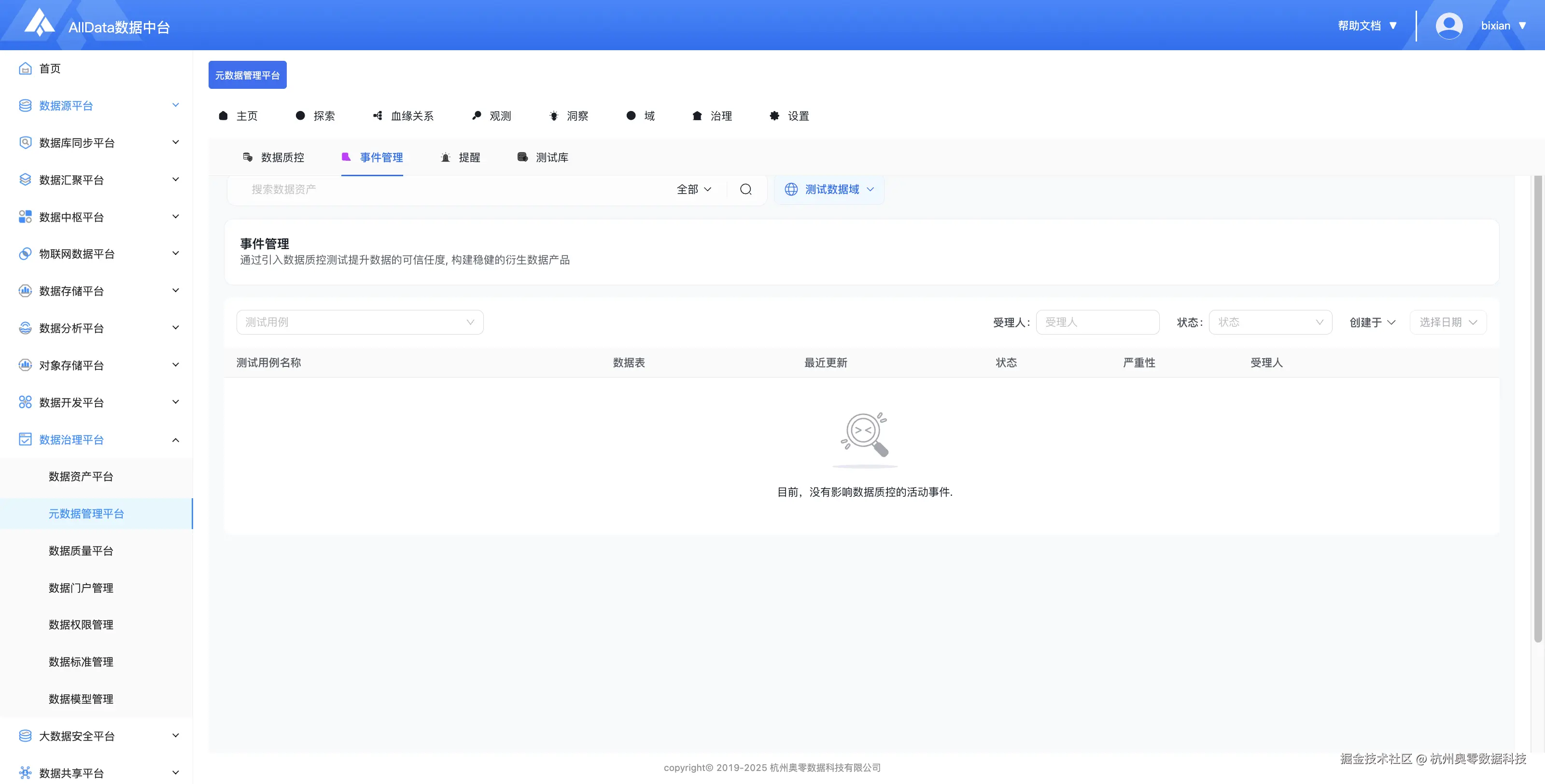Click the 设置 gear icon
Screen dimensions: 1545x784
(x=775, y=116)
